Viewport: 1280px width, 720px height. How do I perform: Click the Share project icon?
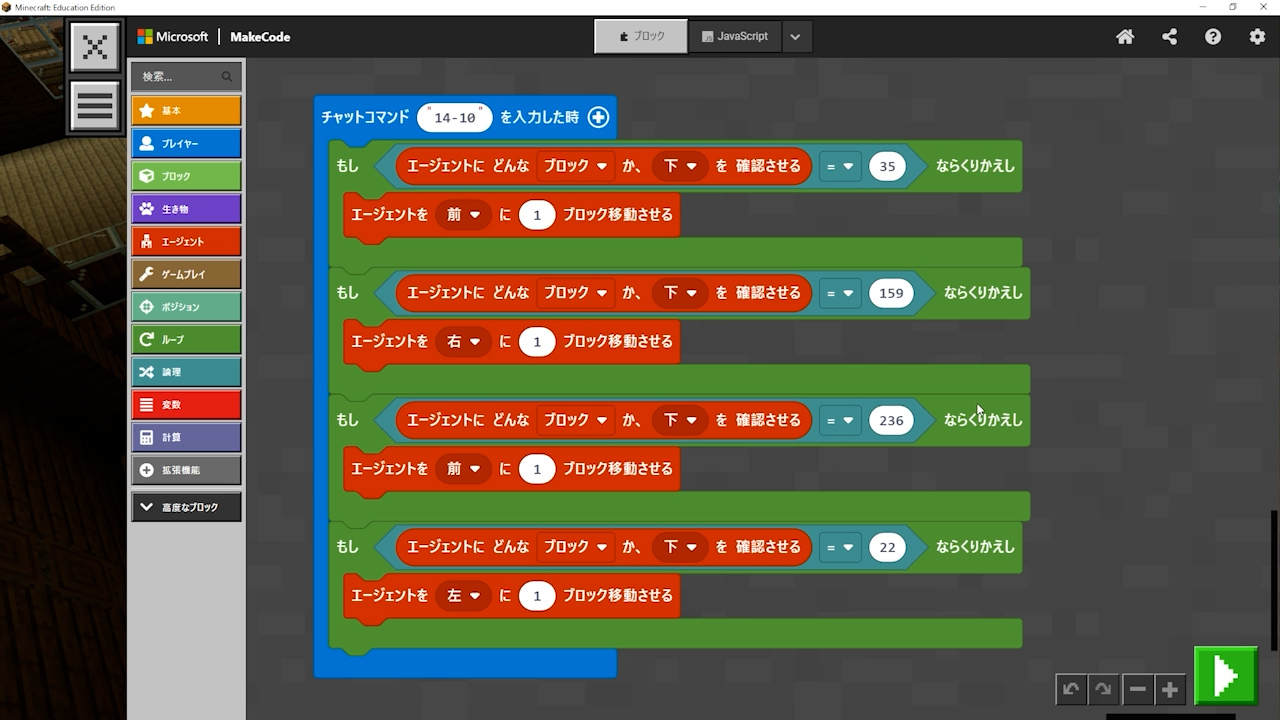[1169, 37]
